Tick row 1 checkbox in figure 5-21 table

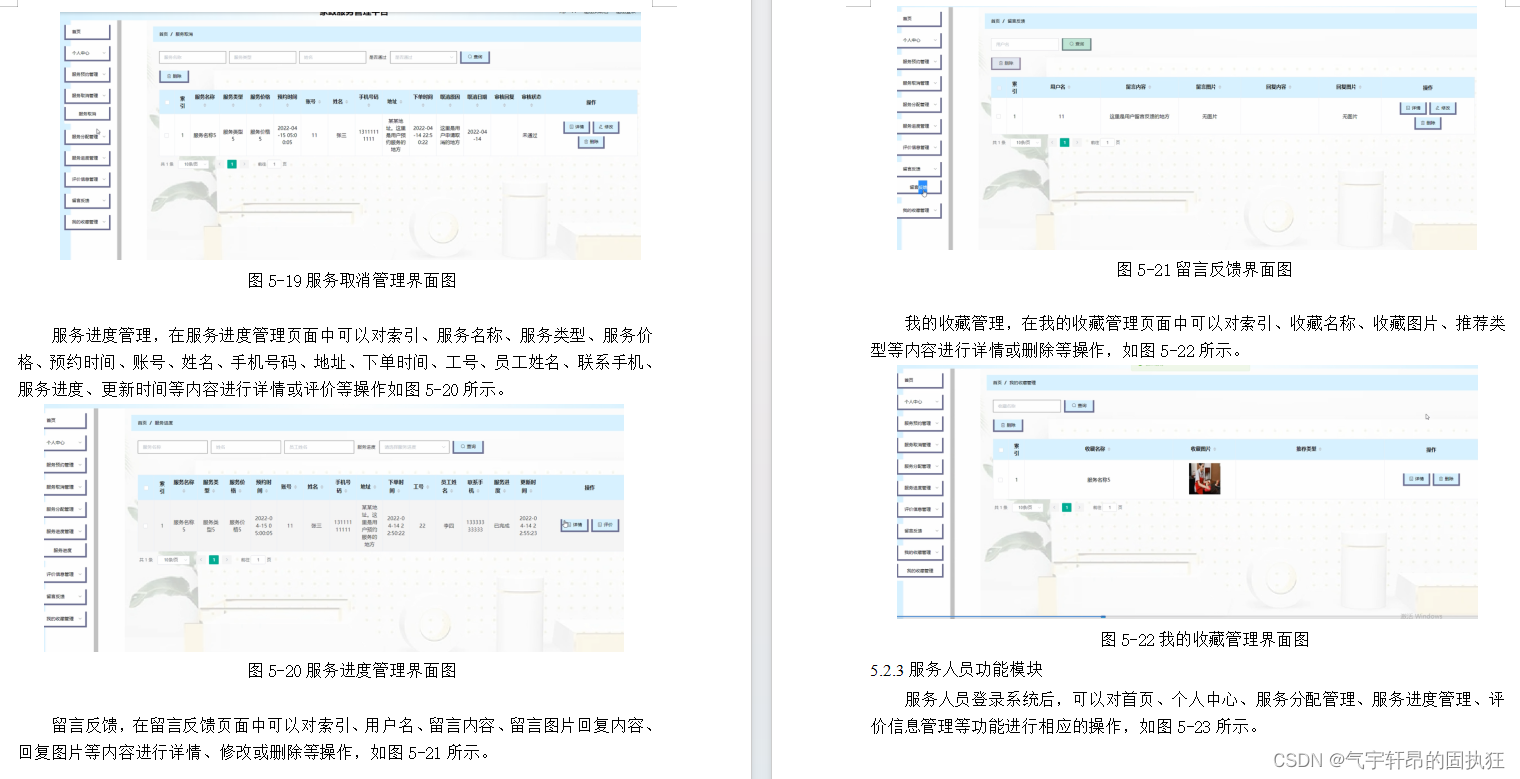click(998, 116)
